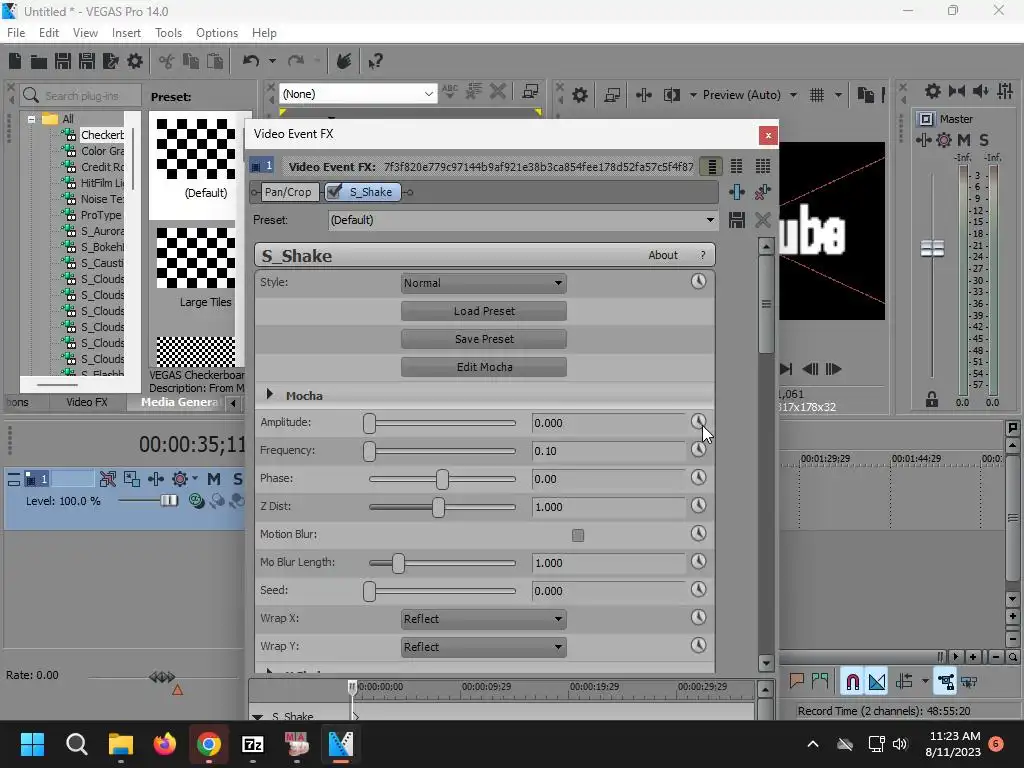Open Plug-In Chain icon in Video Event FX
The image size is (1024, 768).
[737, 192]
